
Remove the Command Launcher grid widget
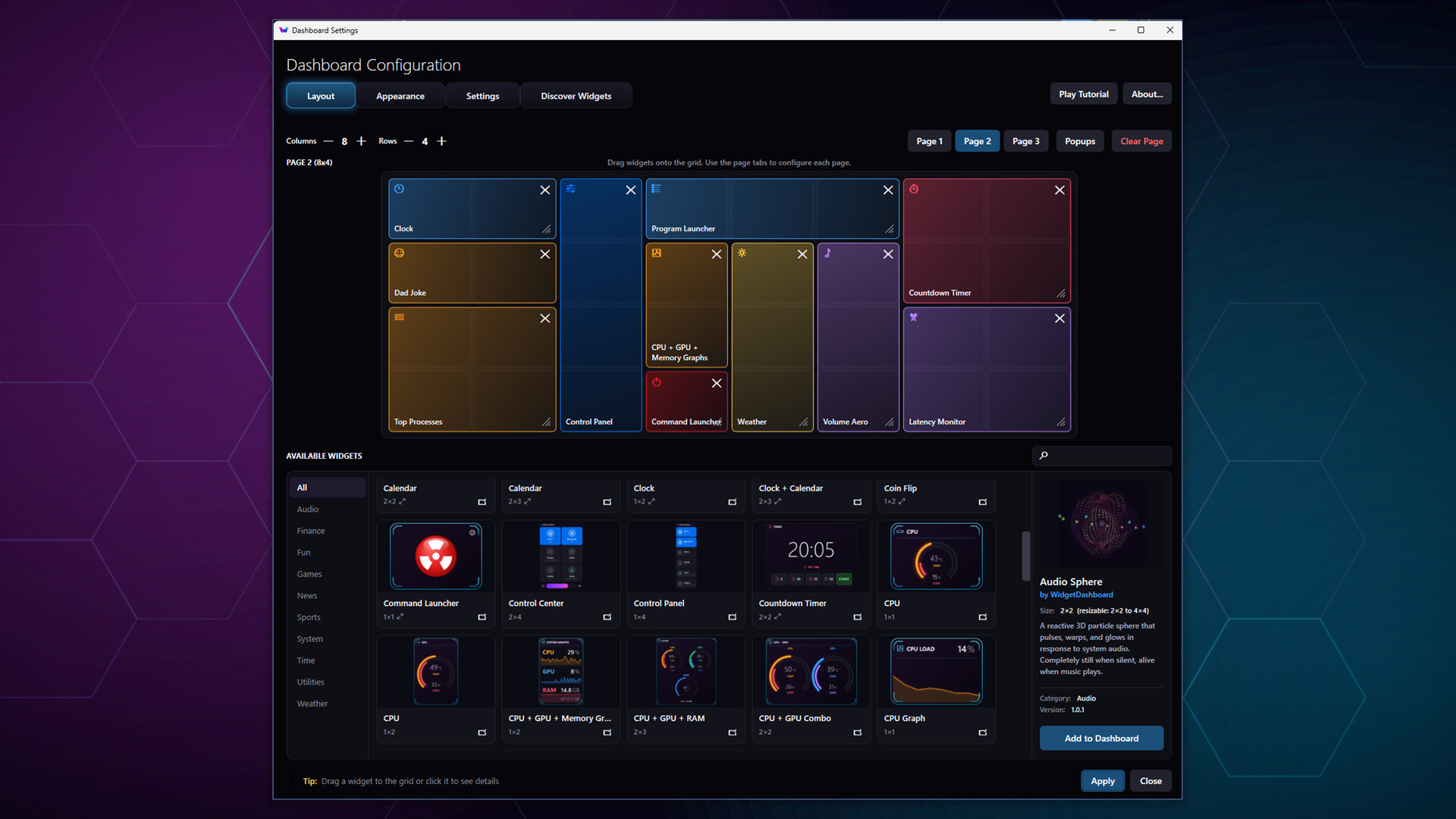click(717, 383)
